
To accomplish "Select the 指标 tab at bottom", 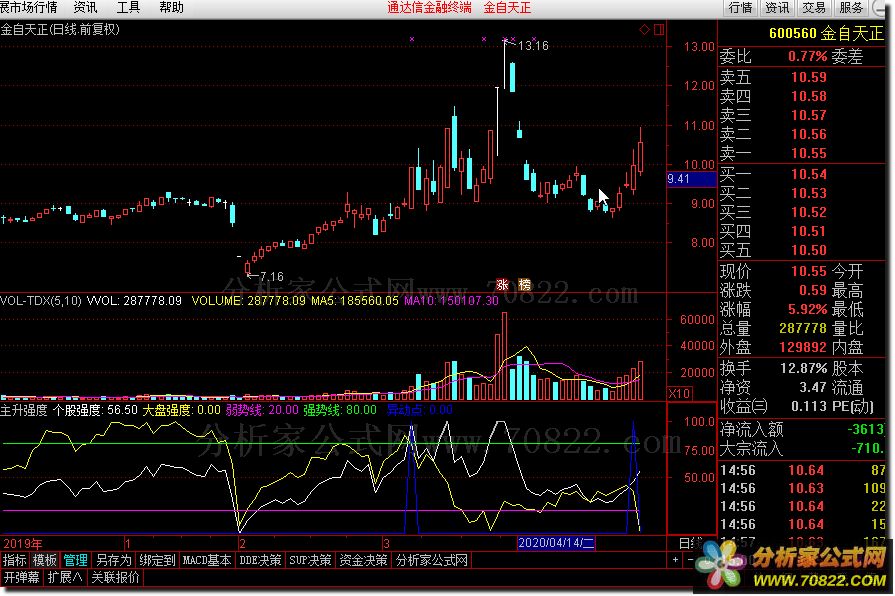I will pyautogui.click(x=15, y=560).
